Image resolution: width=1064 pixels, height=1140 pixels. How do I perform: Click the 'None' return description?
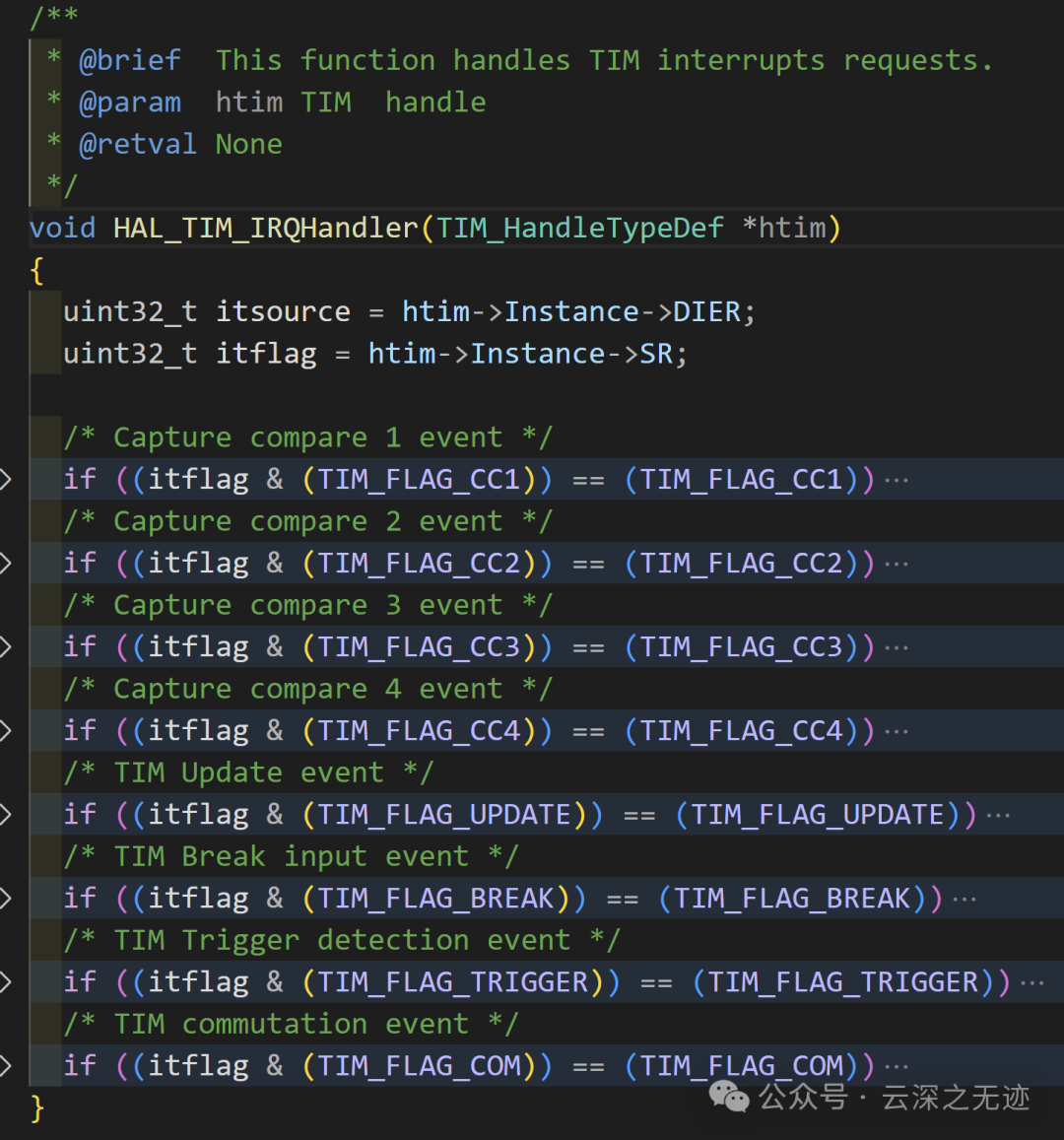248,144
